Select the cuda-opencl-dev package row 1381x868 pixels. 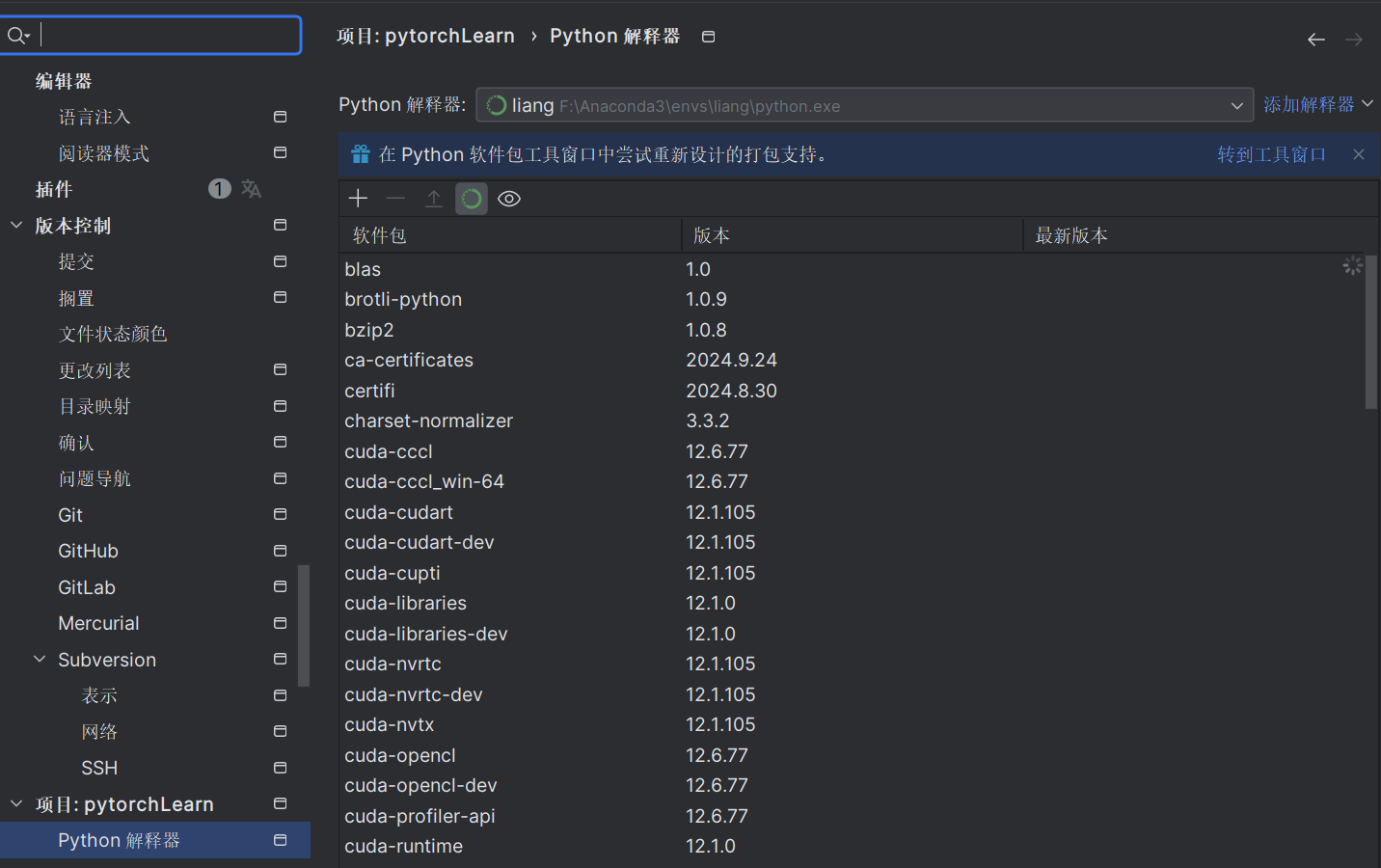(x=853, y=785)
